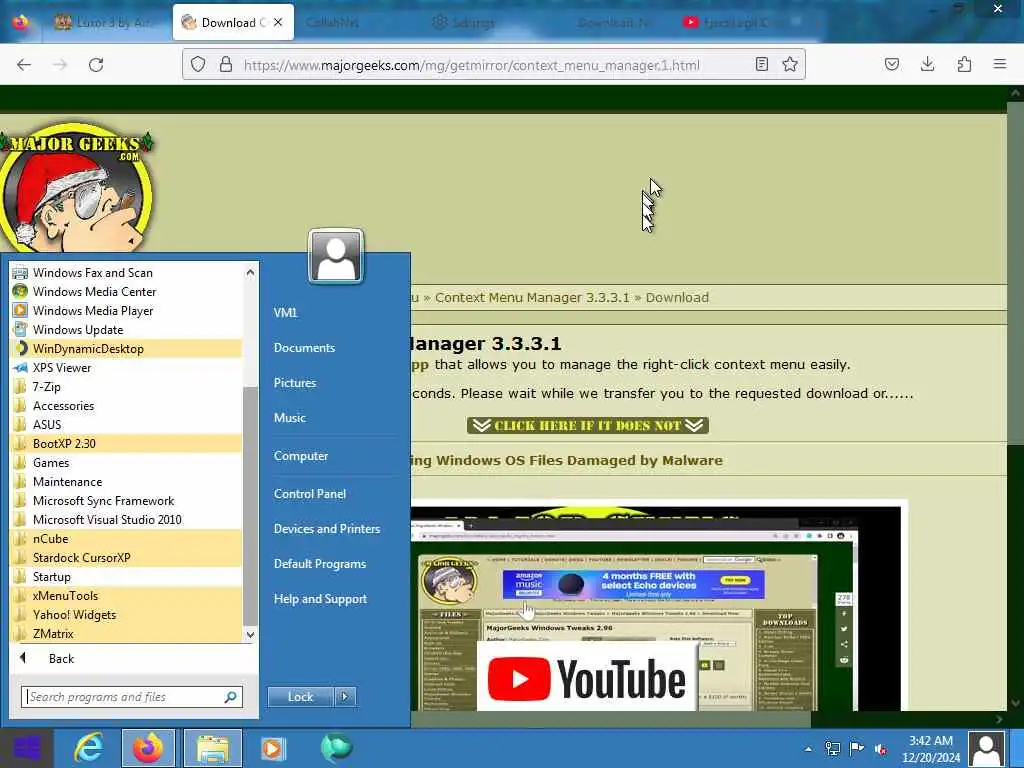Expand BootXP 2.30 folder

125,443
